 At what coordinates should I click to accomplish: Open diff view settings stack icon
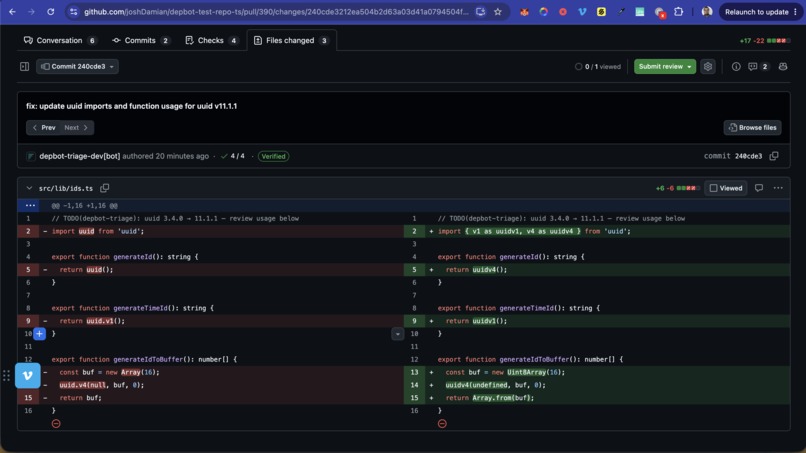[x=708, y=66]
